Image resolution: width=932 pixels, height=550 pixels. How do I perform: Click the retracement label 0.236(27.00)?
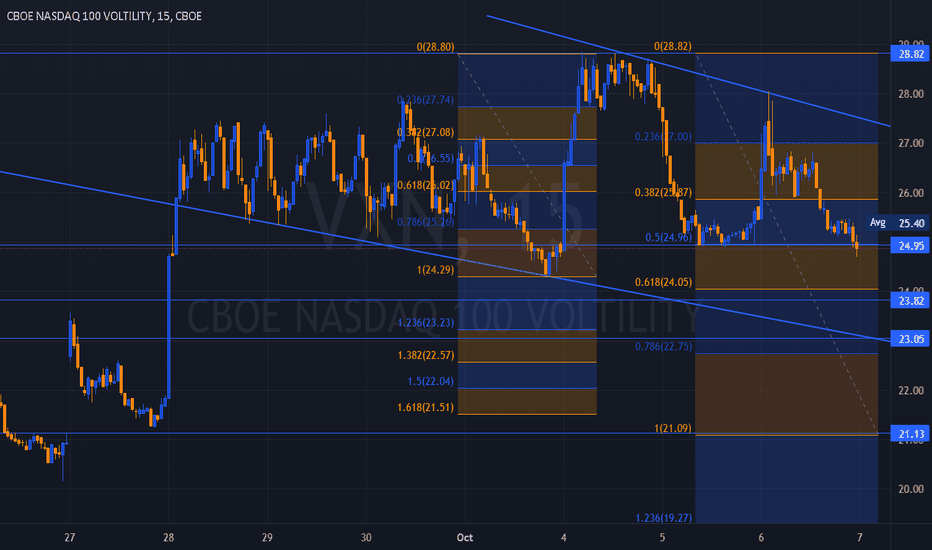click(x=663, y=137)
